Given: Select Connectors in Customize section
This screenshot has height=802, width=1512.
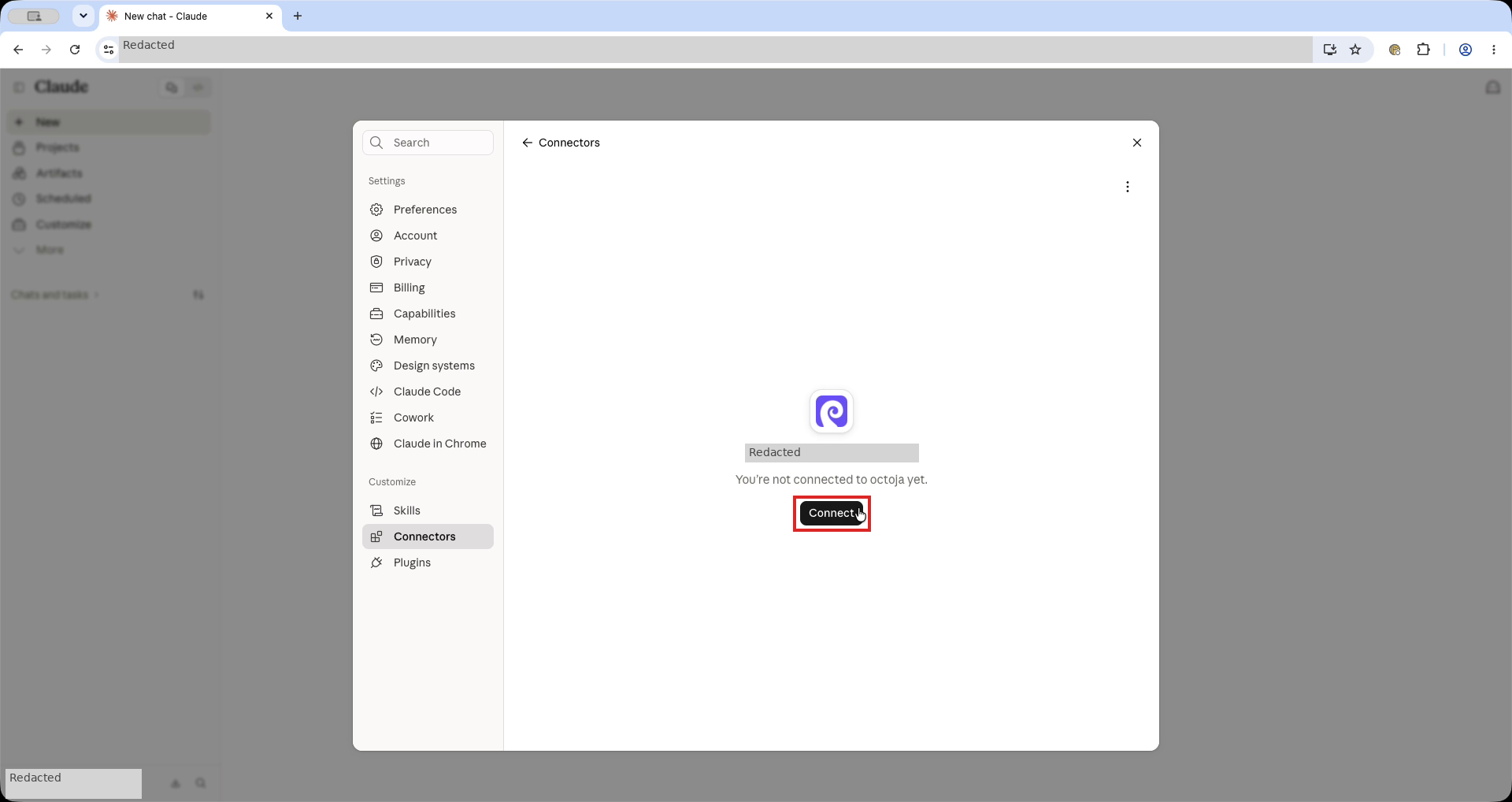Looking at the screenshot, I should (428, 537).
